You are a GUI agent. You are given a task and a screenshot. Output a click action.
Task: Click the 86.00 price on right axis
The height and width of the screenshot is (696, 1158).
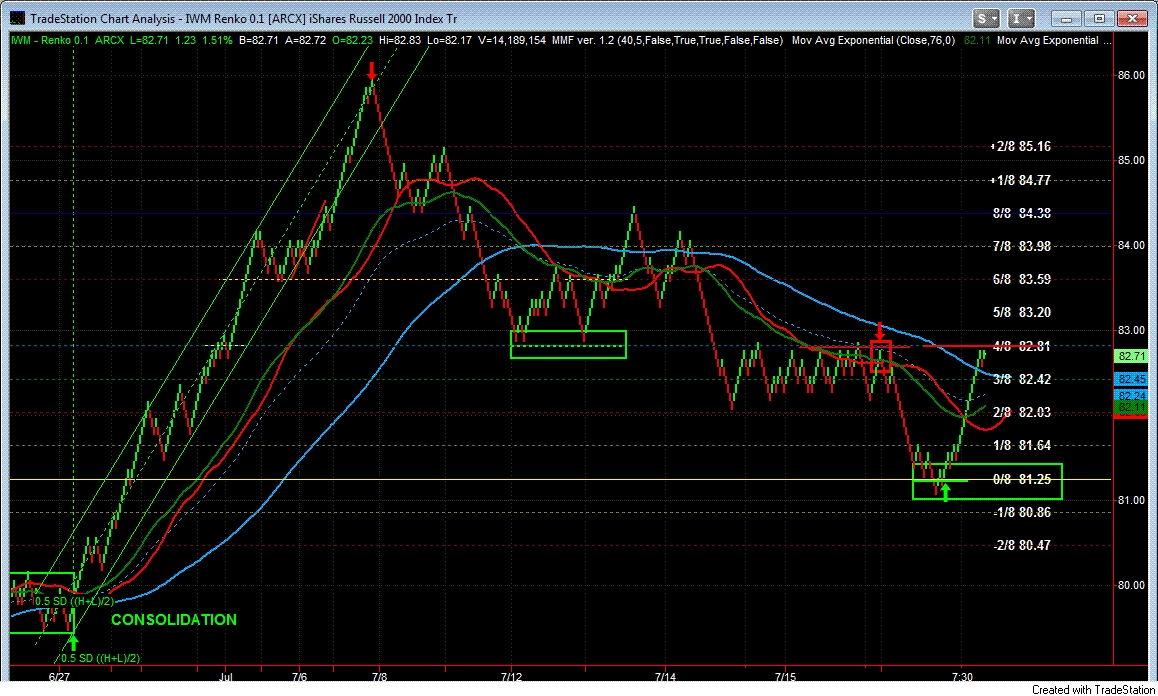tap(1132, 75)
